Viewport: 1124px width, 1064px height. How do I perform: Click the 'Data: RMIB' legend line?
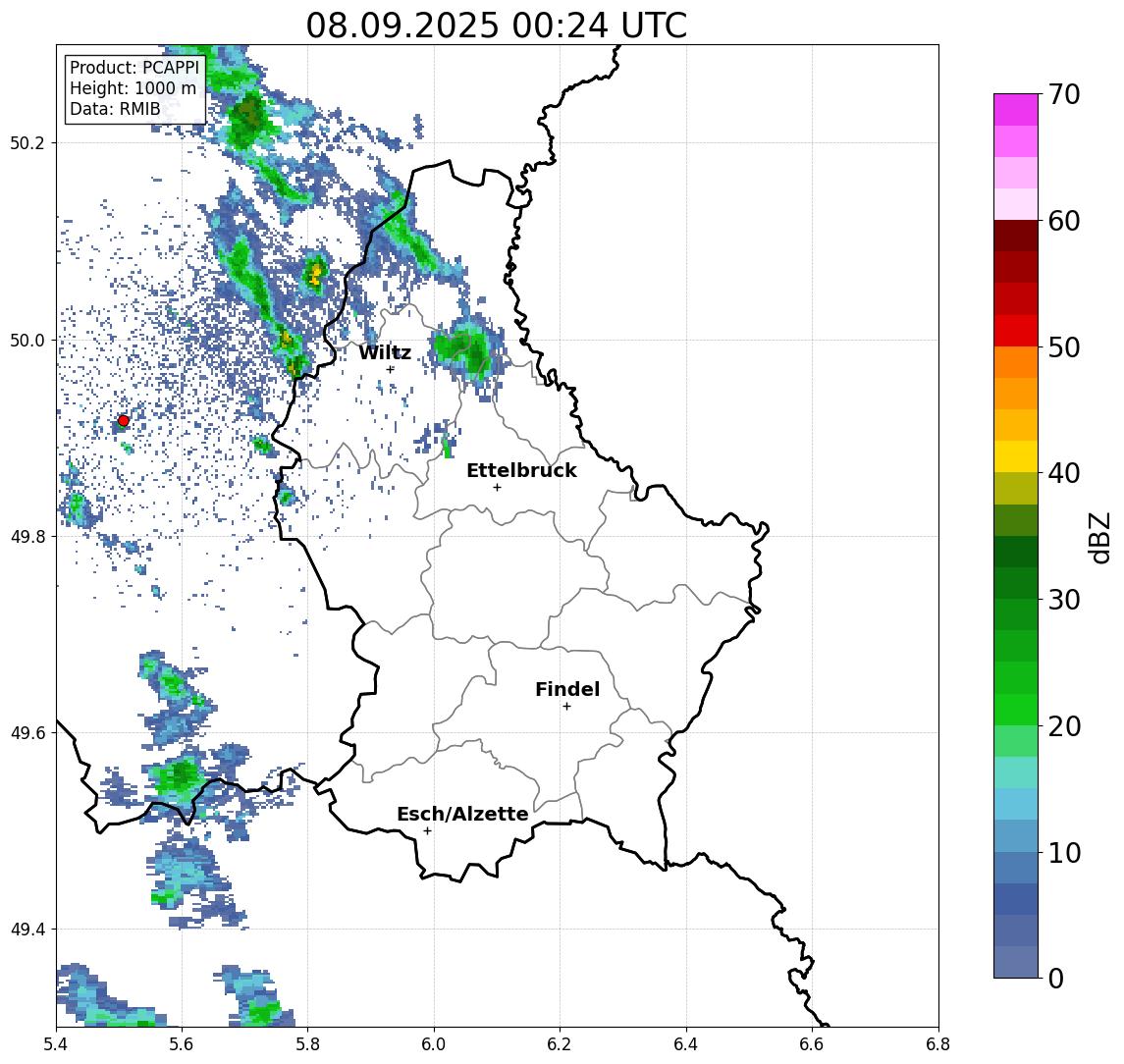pos(115,109)
